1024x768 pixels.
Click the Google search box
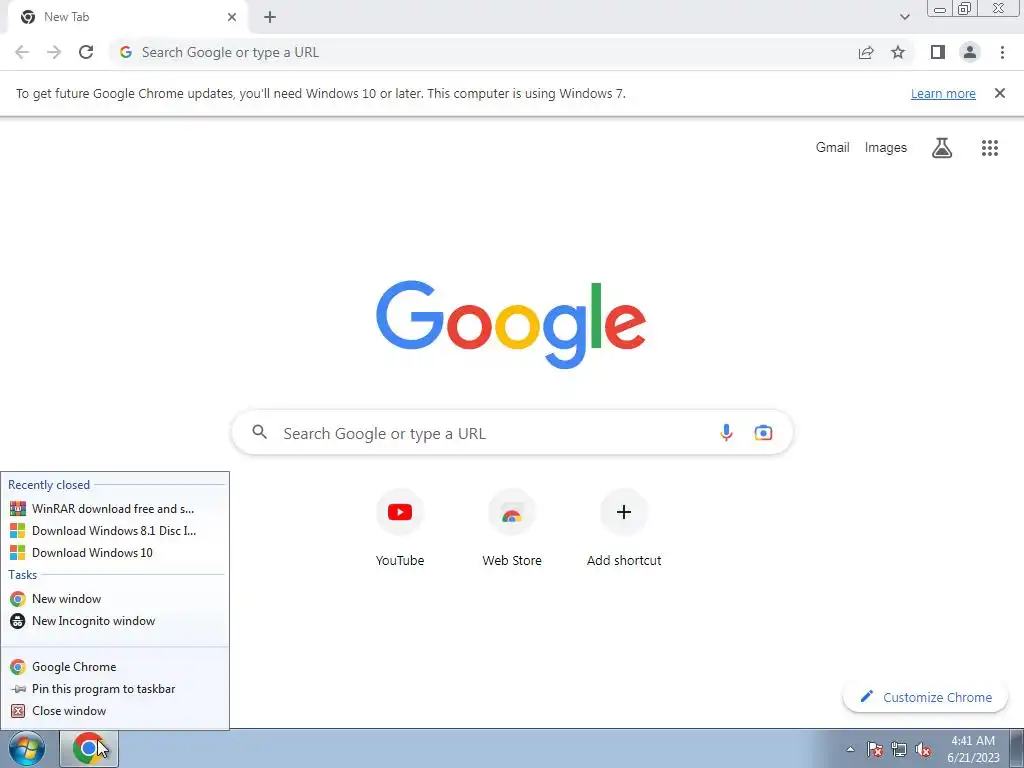pyautogui.click(x=512, y=432)
